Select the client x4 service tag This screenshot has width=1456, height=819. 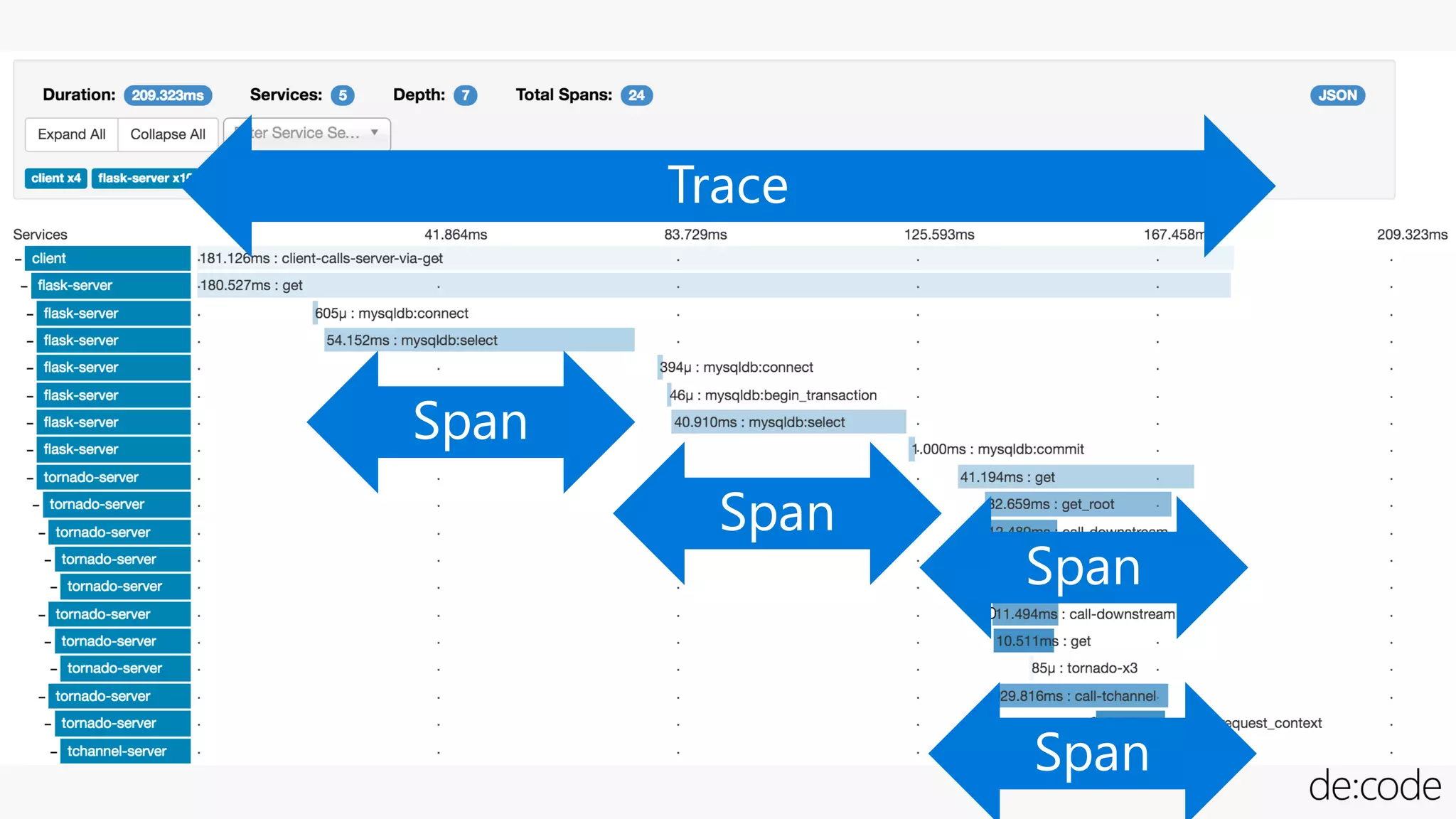click(55, 178)
